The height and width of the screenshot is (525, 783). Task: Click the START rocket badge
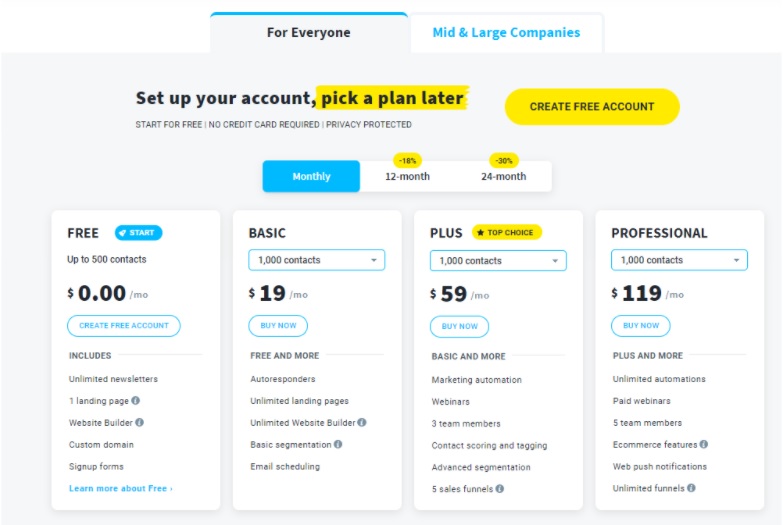(138, 233)
